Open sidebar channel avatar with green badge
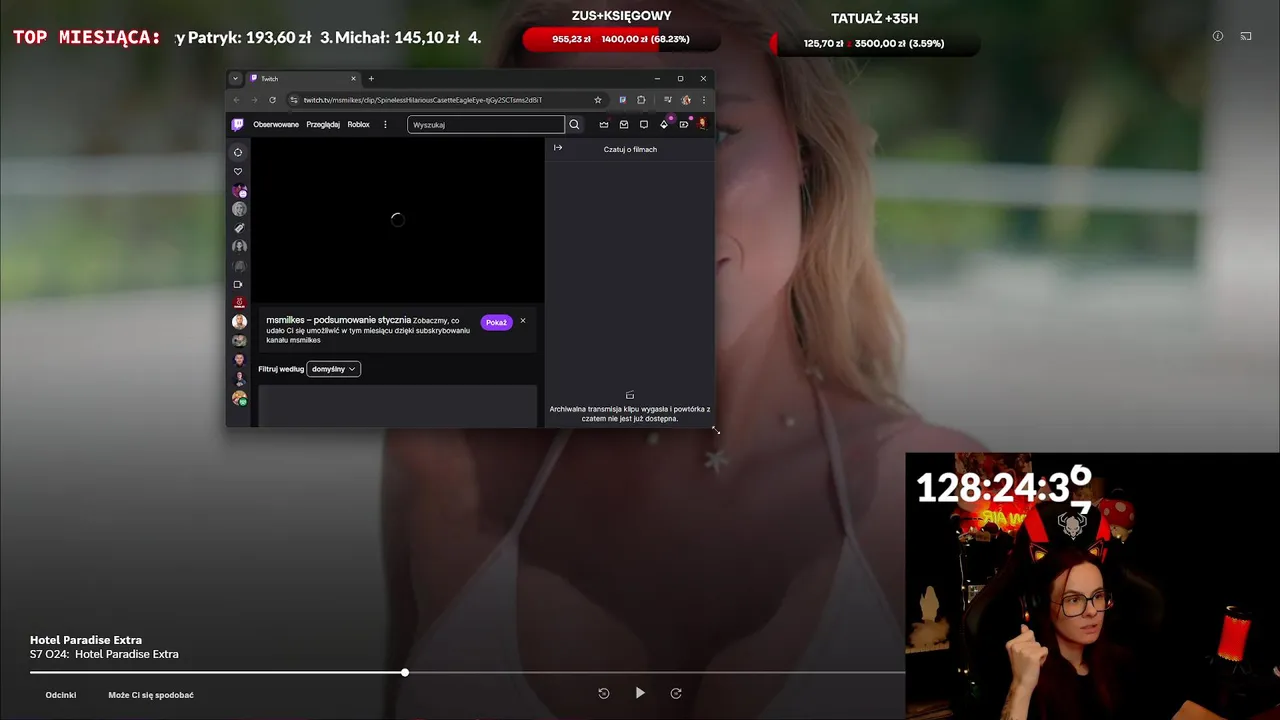 tap(239, 398)
